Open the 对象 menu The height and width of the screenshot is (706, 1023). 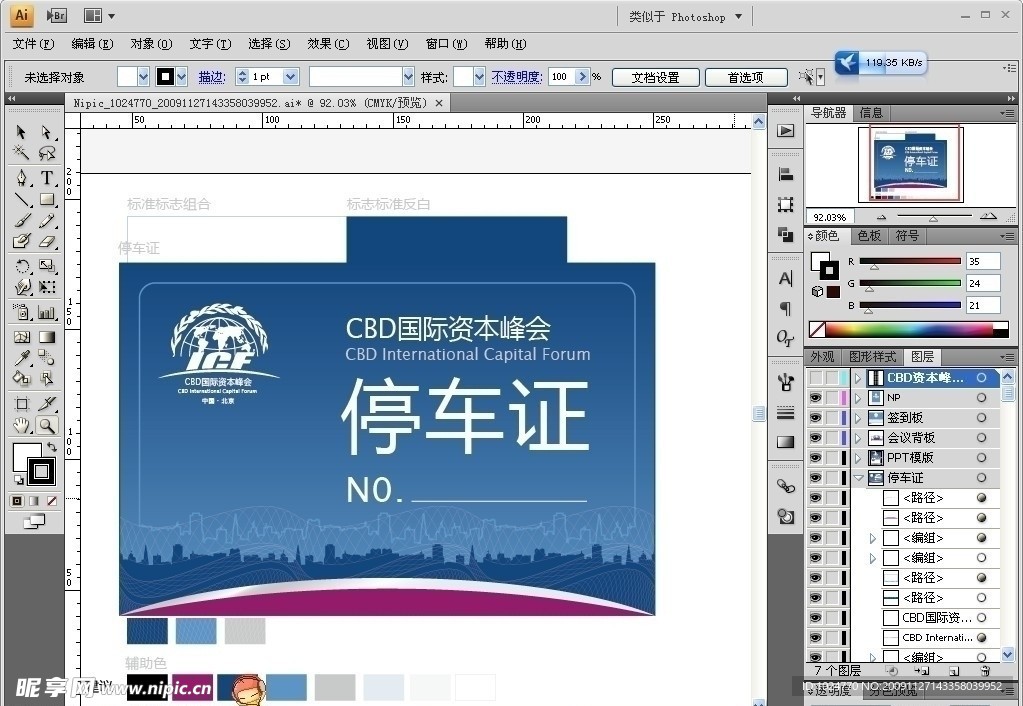pyautogui.click(x=151, y=44)
